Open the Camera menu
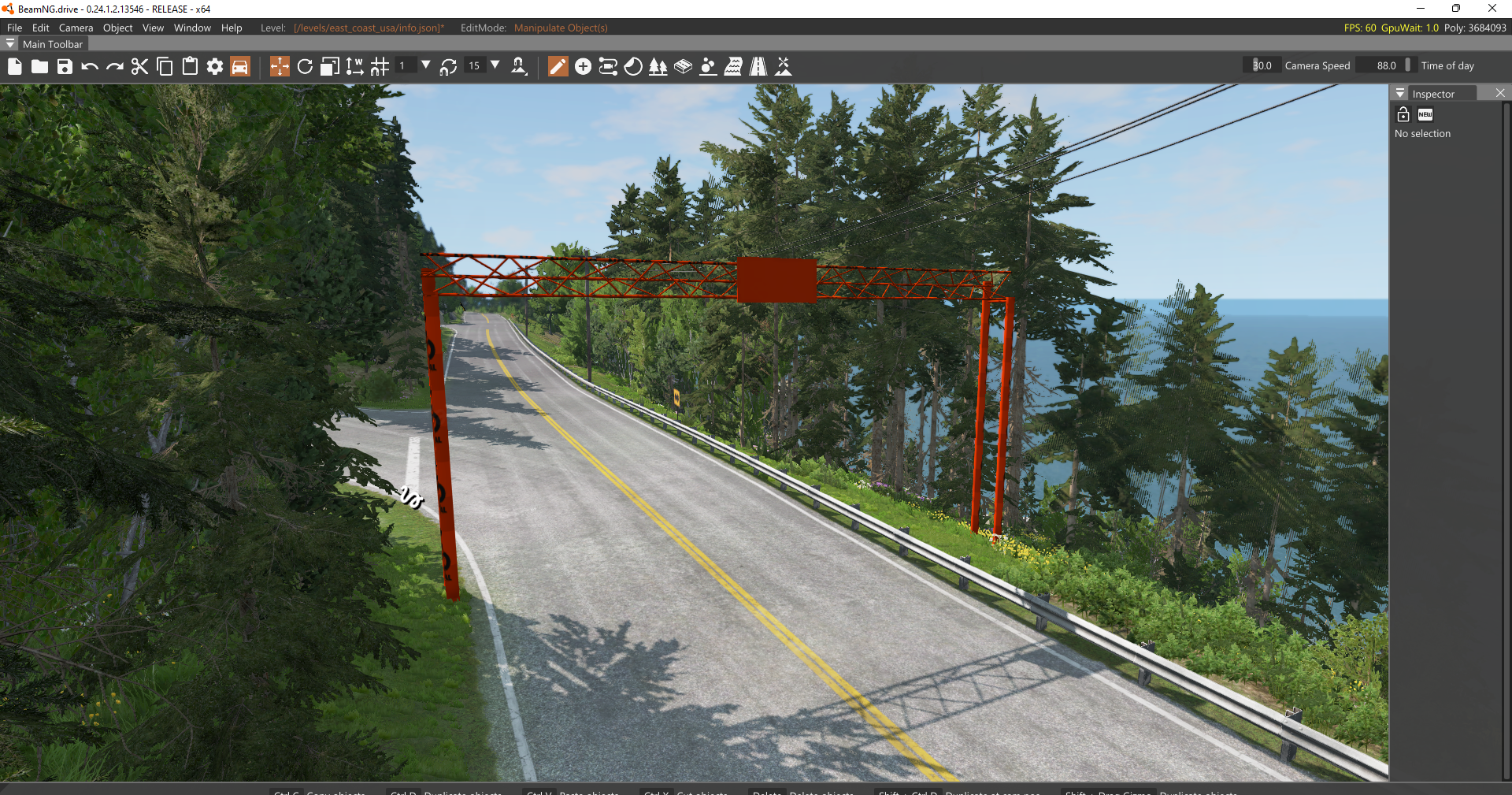 coord(76,28)
